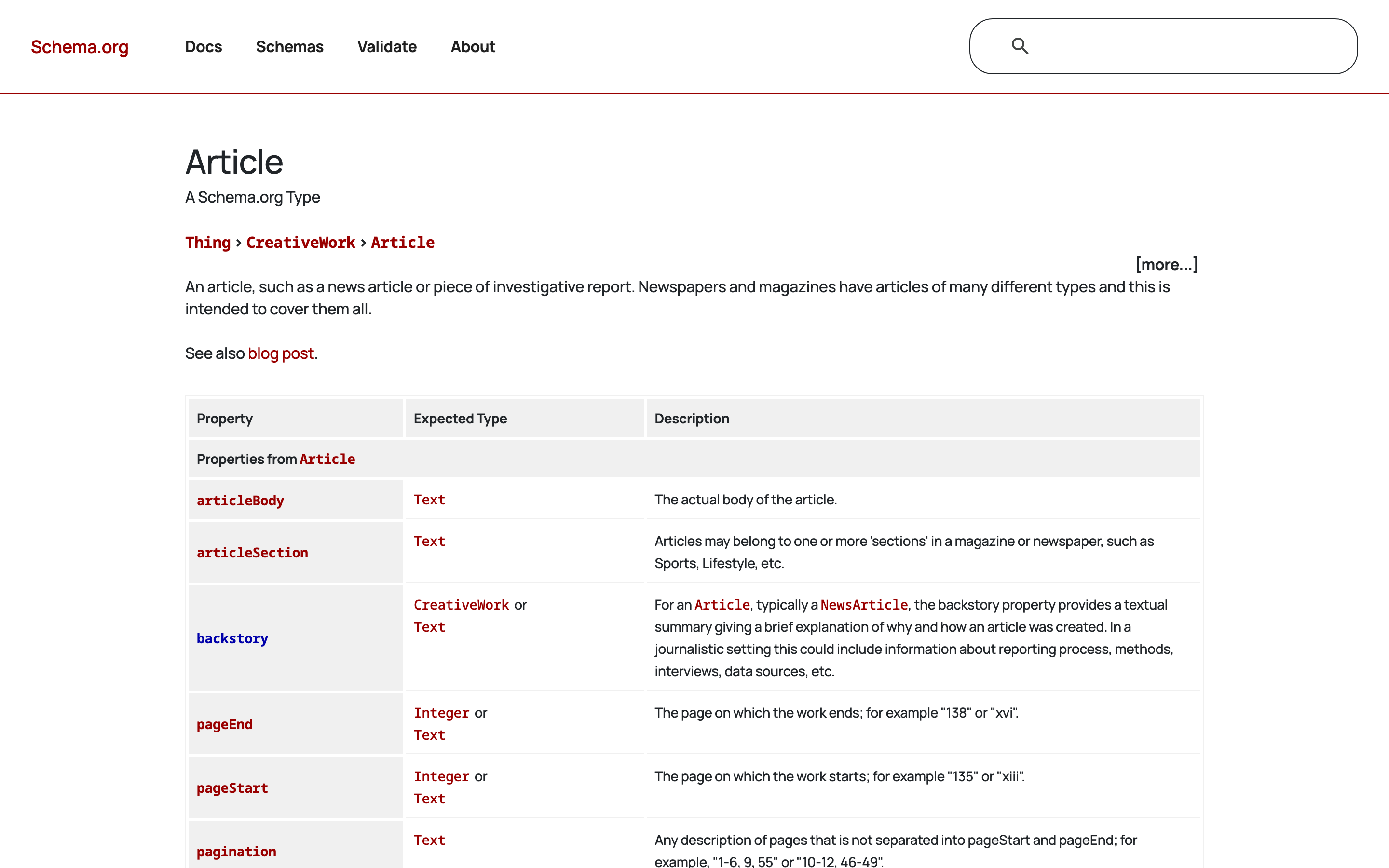The width and height of the screenshot is (1389, 868).
Task: Click Text type in pageStart row
Action: pyautogui.click(x=429, y=799)
